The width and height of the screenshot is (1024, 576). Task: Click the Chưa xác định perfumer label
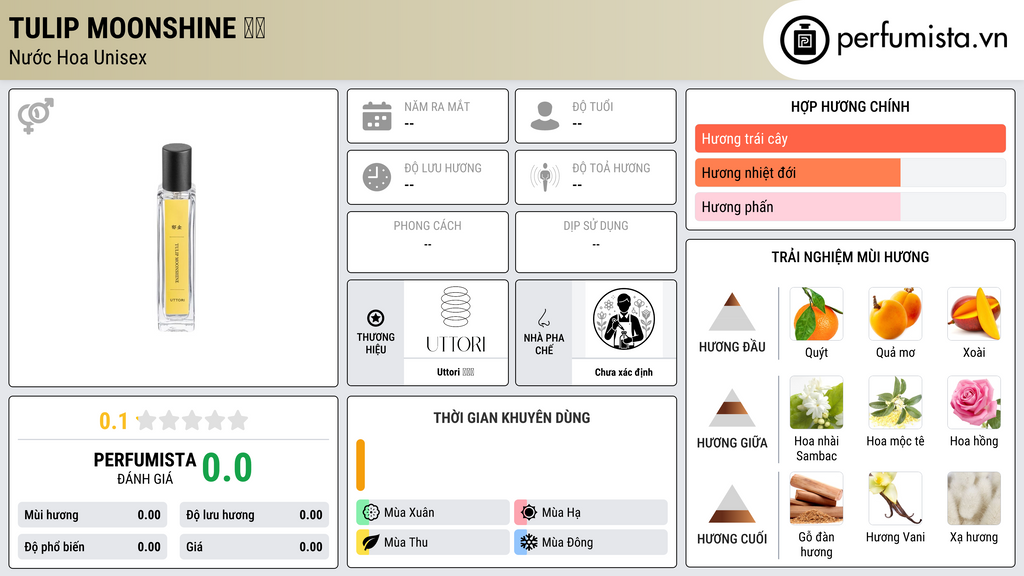coord(624,372)
